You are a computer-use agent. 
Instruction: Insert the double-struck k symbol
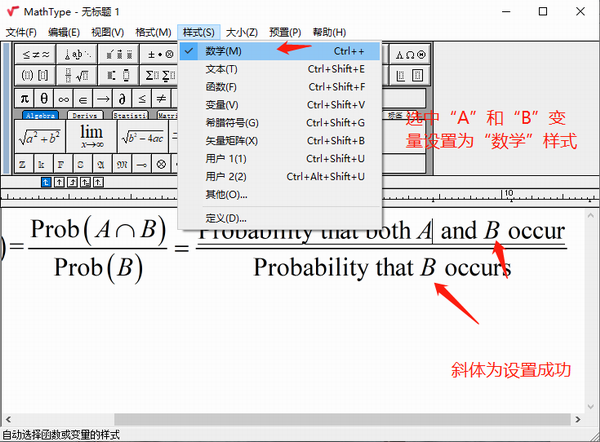(42, 164)
